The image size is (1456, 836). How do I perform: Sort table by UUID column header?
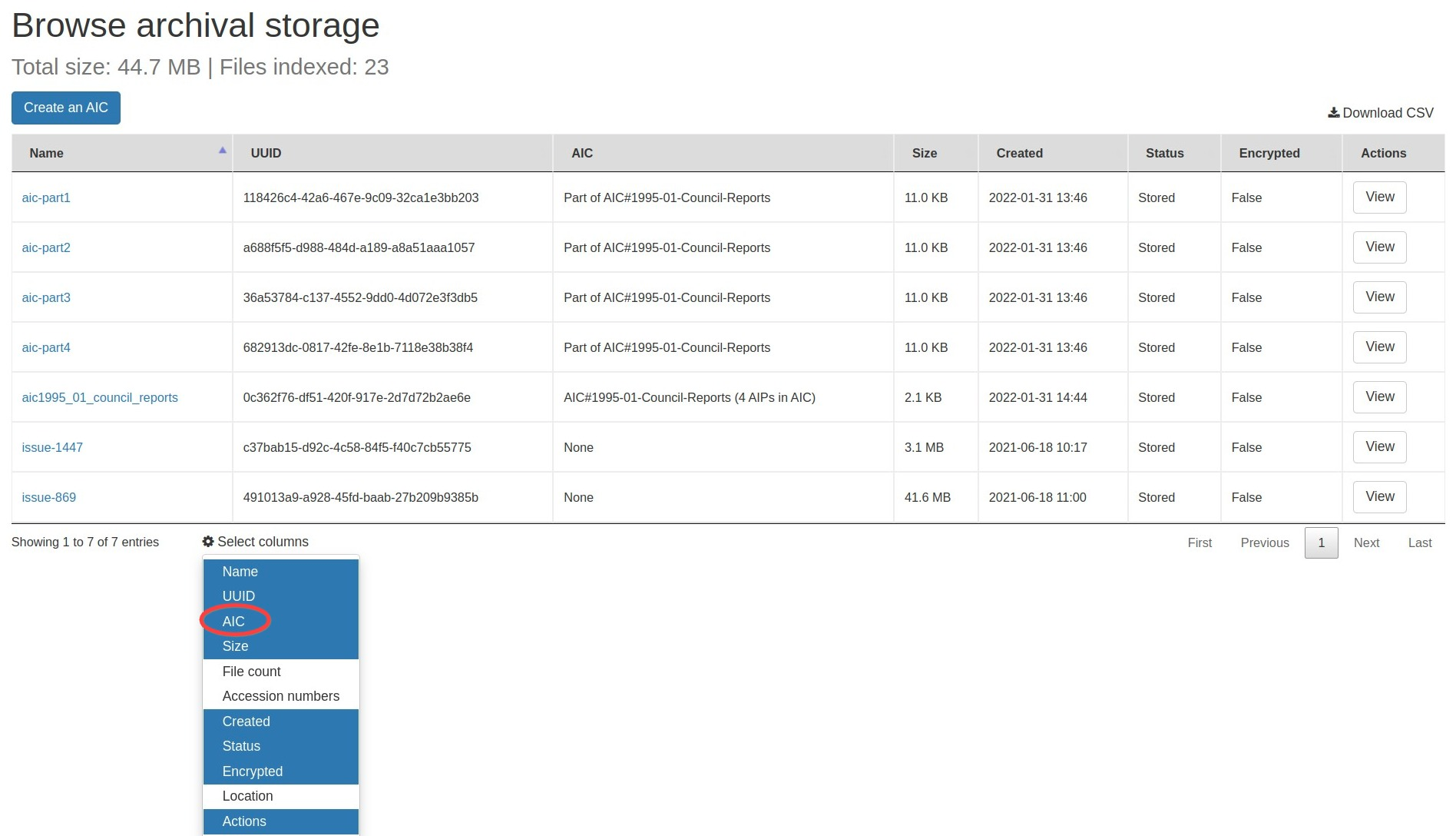tap(266, 153)
